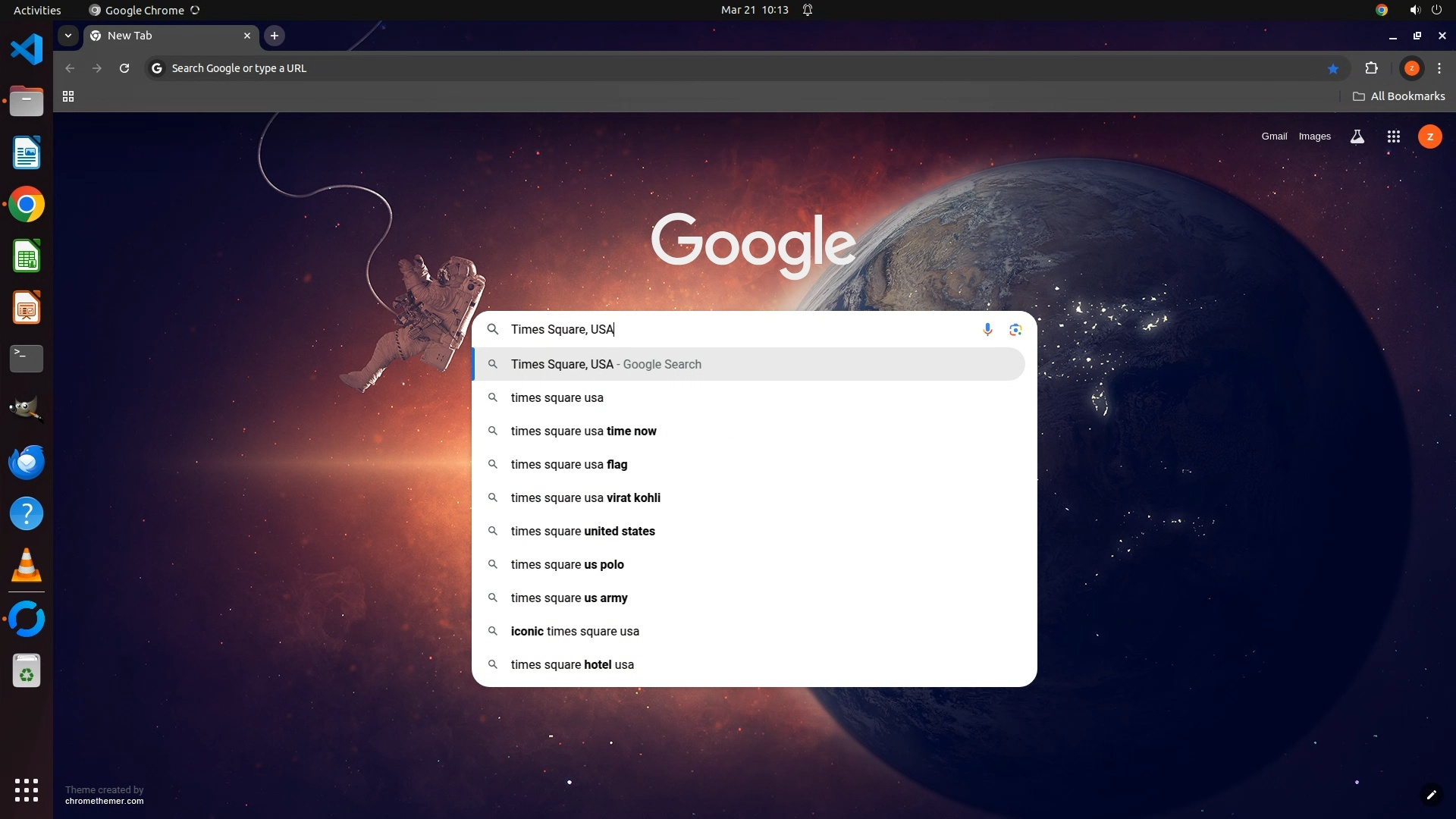Open a new tab with plus button

pyautogui.click(x=275, y=36)
